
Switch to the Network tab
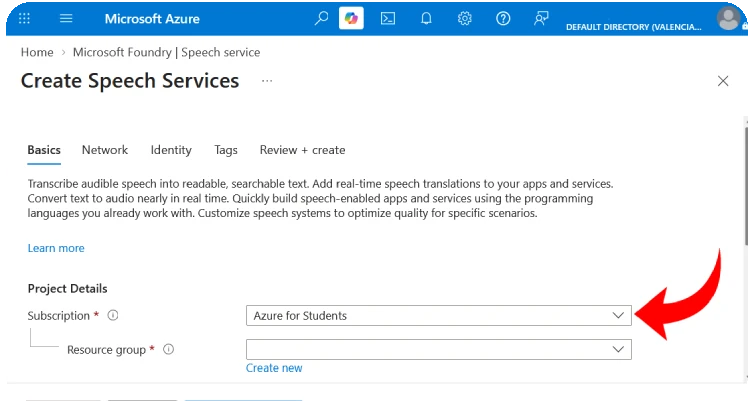pos(105,150)
